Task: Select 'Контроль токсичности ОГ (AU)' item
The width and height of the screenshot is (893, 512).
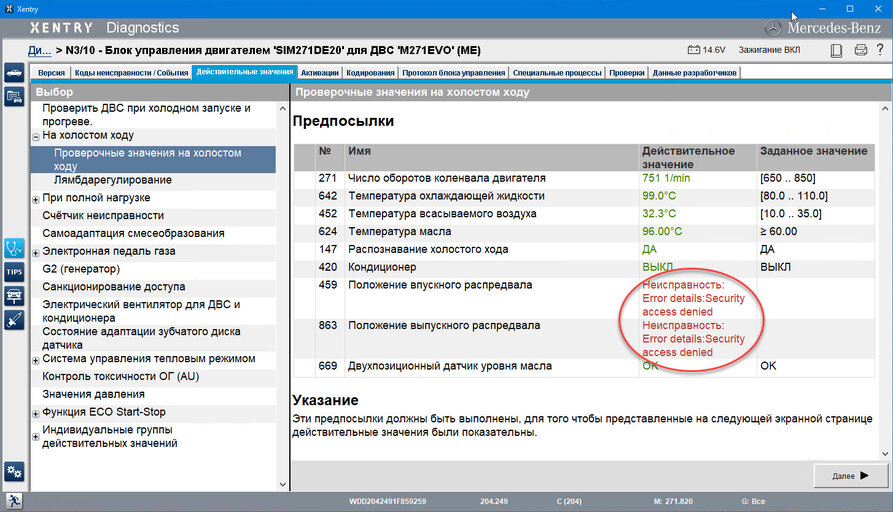Action: click(121, 376)
